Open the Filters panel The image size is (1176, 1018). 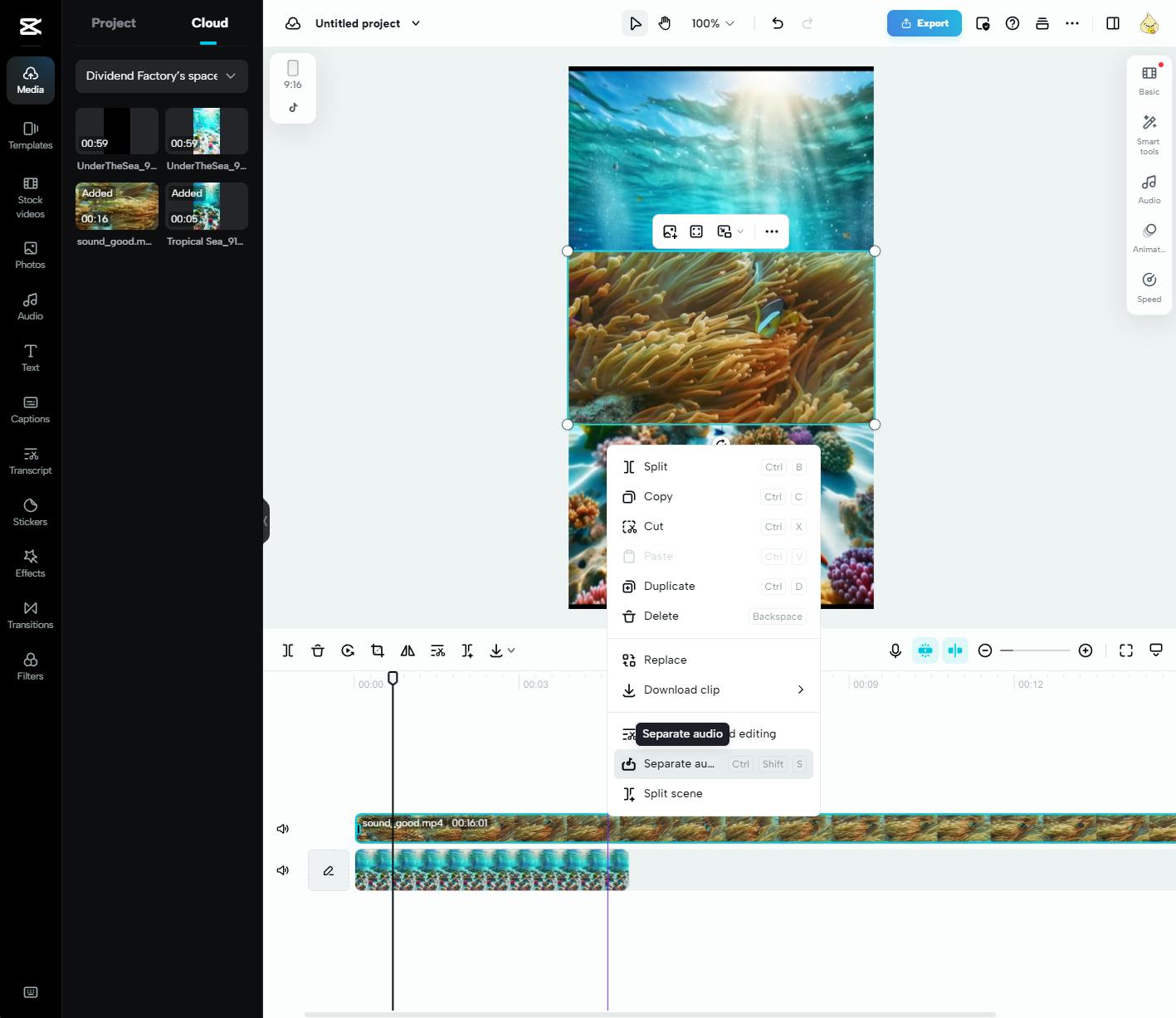(31, 667)
